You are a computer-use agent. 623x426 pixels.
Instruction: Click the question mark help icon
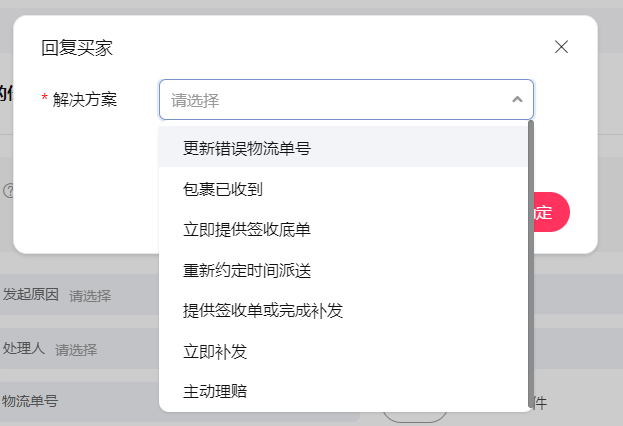[8, 191]
